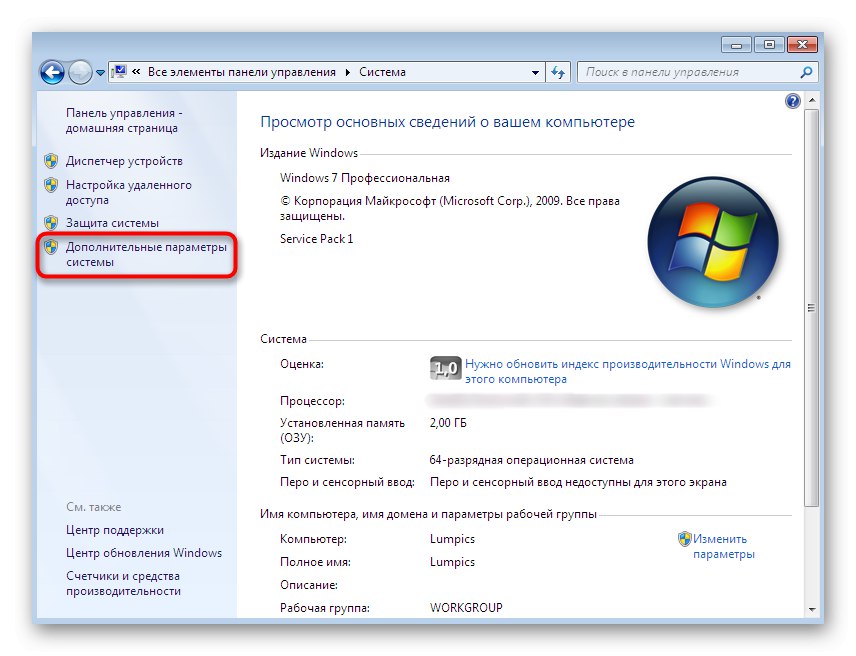Click the Windows logo orb image
Screen dimensions: 856x656
712,242
